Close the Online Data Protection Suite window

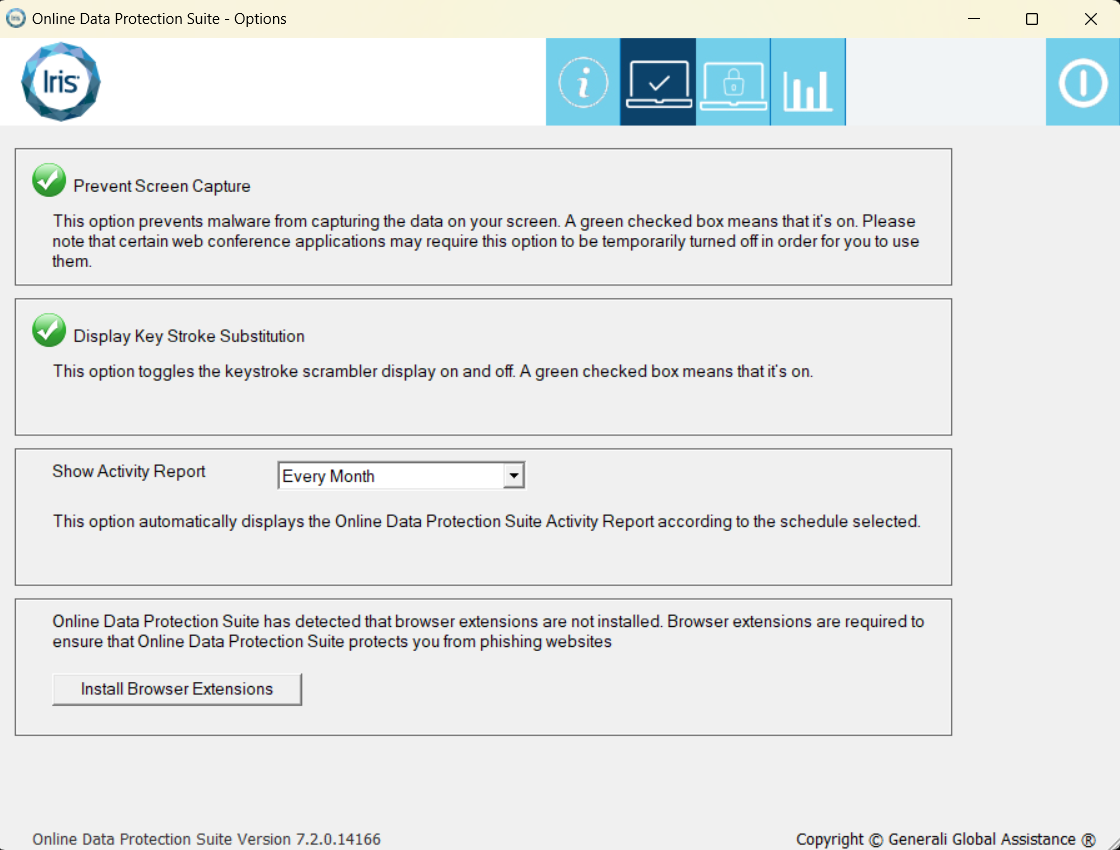(1091, 19)
